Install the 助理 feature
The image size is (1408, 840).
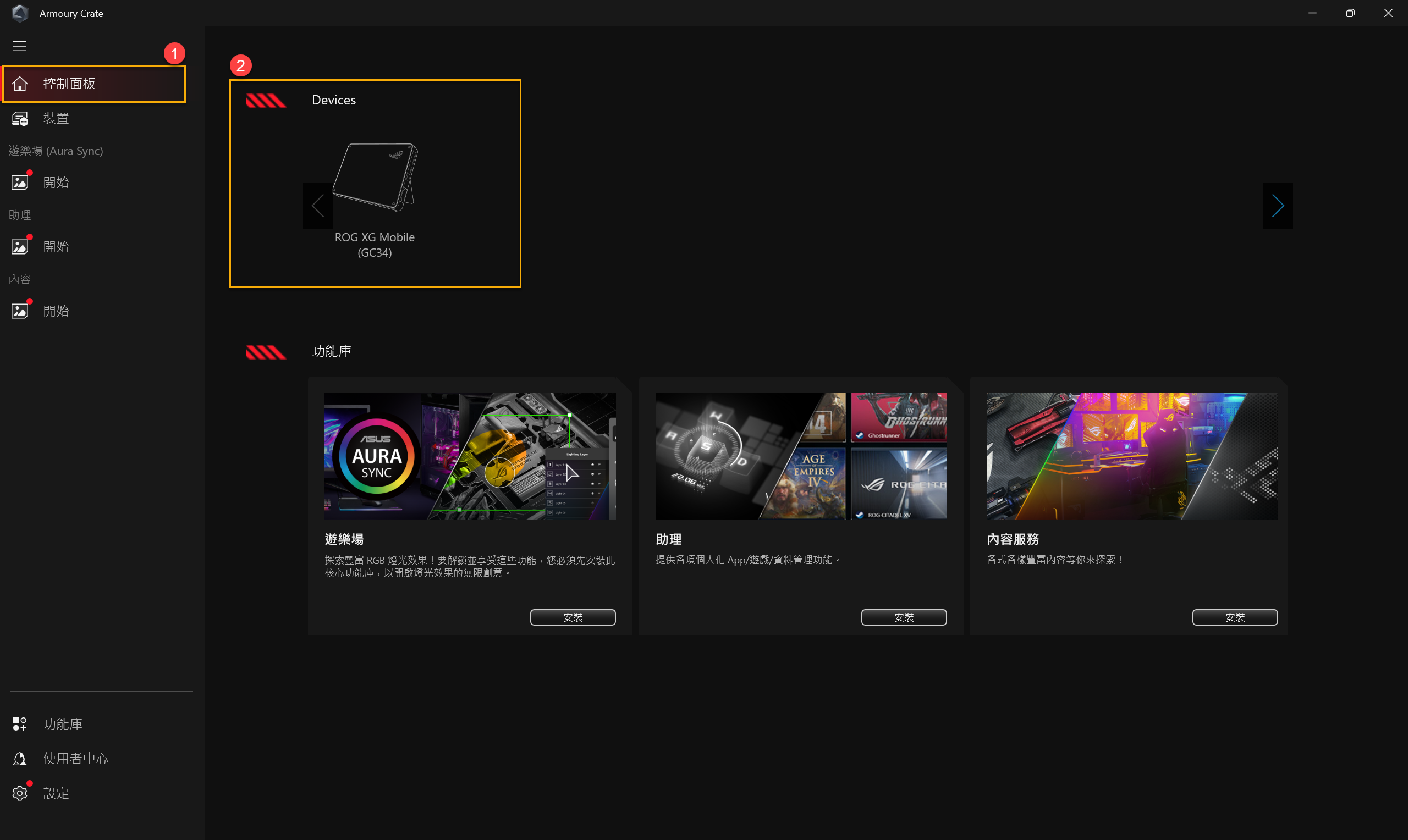(x=904, y=617)
